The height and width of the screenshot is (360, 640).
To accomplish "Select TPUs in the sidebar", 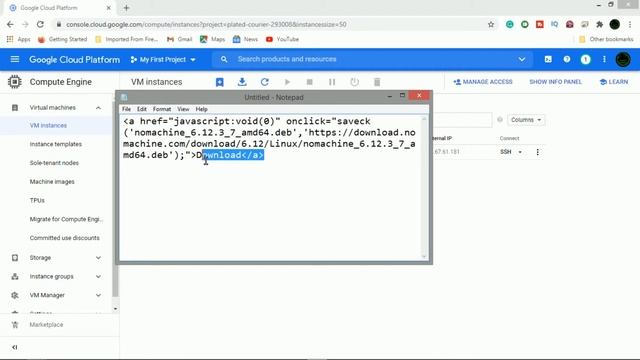I will click(x=37, y=201).
